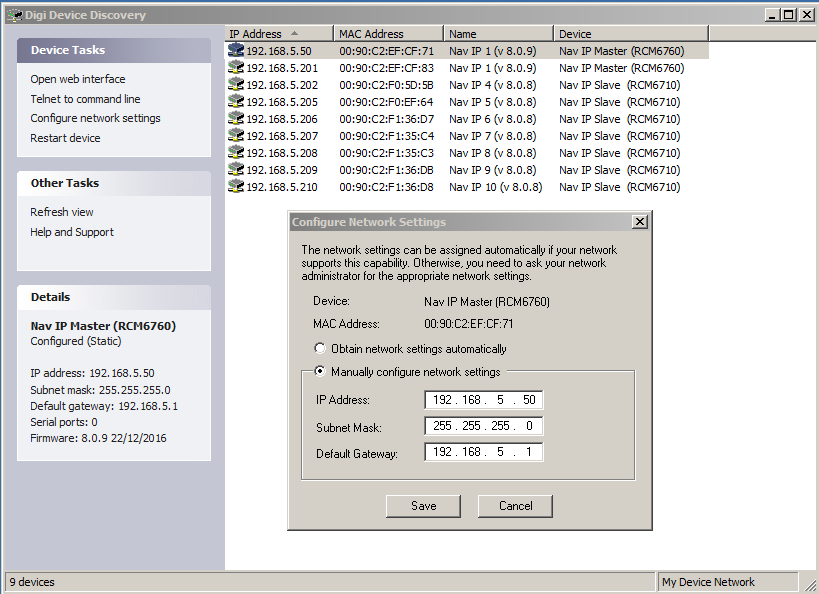Click the 9 devices status bar entry
The height and width of the screenshot is (594, 819).
pyautogui.click(x=32, y=582)
